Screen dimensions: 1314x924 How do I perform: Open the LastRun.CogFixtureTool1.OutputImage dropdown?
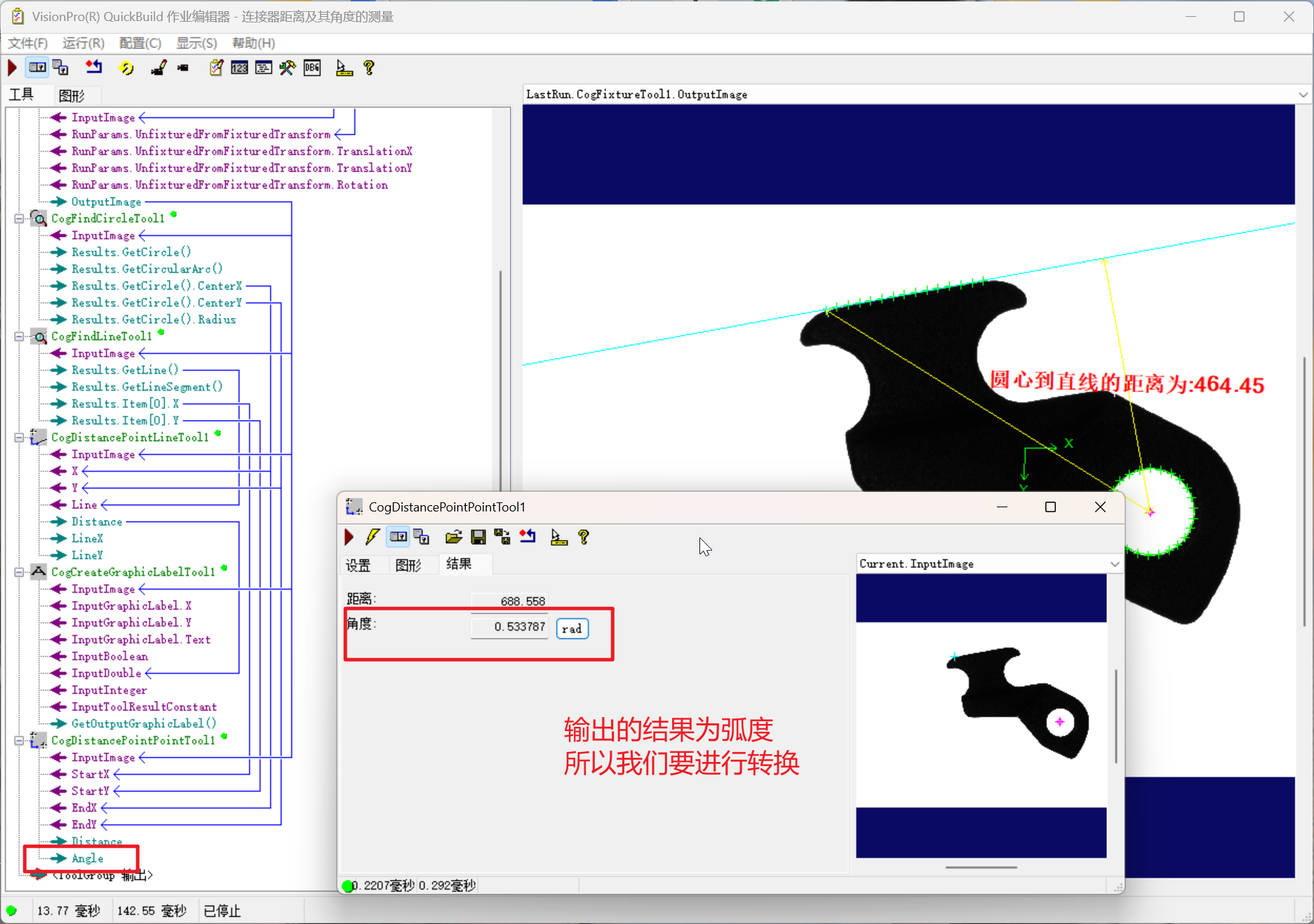point(1303,95)
